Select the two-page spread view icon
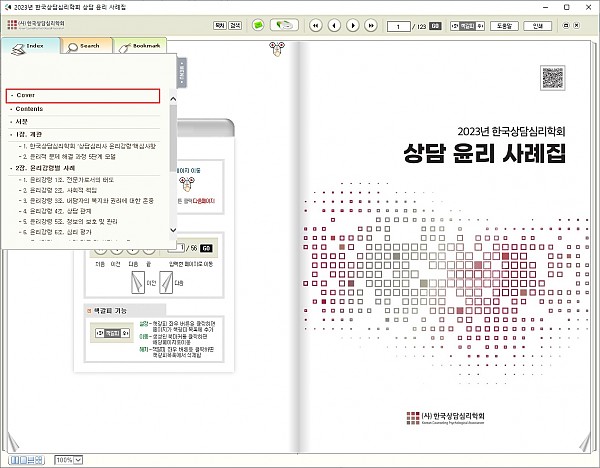The height and width of the screenshot is (468, 600). point(15,460)
